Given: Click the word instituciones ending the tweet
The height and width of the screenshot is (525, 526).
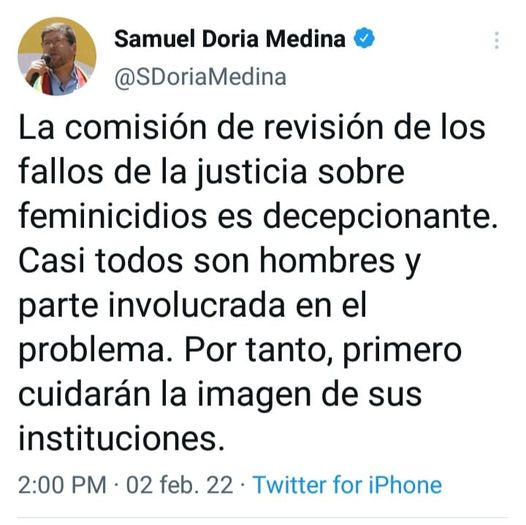Looking at the screenshot, I should click(x=121, y=438).
